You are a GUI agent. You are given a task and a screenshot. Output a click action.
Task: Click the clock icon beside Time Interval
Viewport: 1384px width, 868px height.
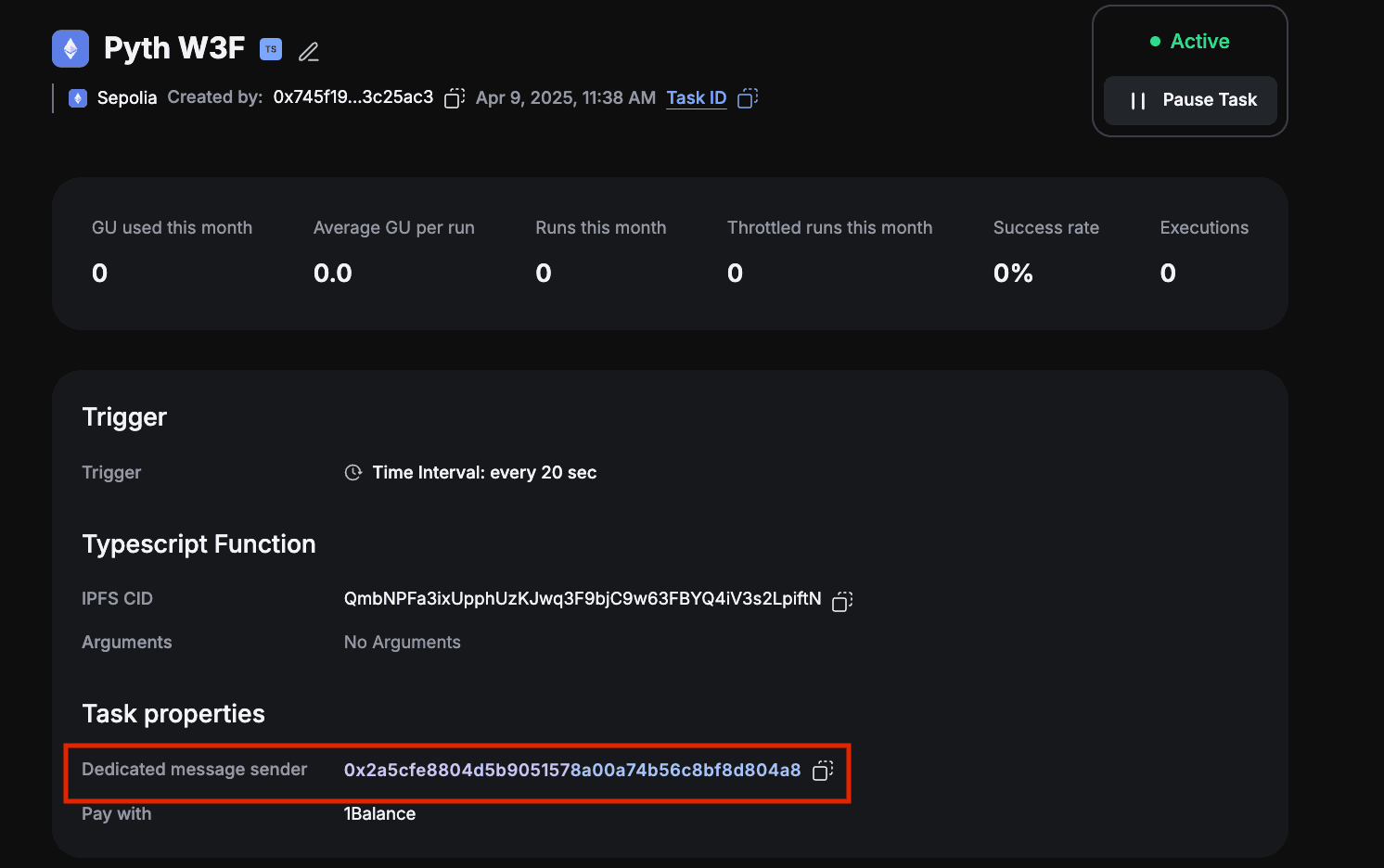coord(353,473)
